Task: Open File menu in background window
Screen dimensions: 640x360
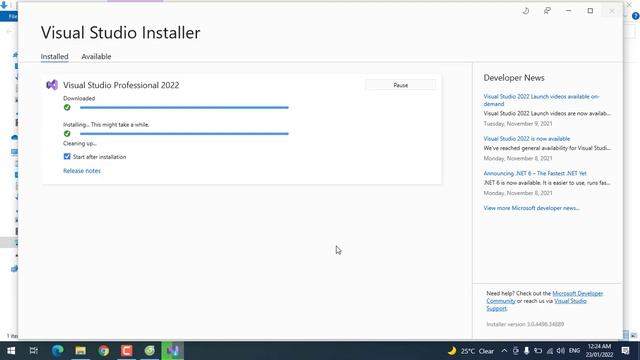Action: point(12,16)
